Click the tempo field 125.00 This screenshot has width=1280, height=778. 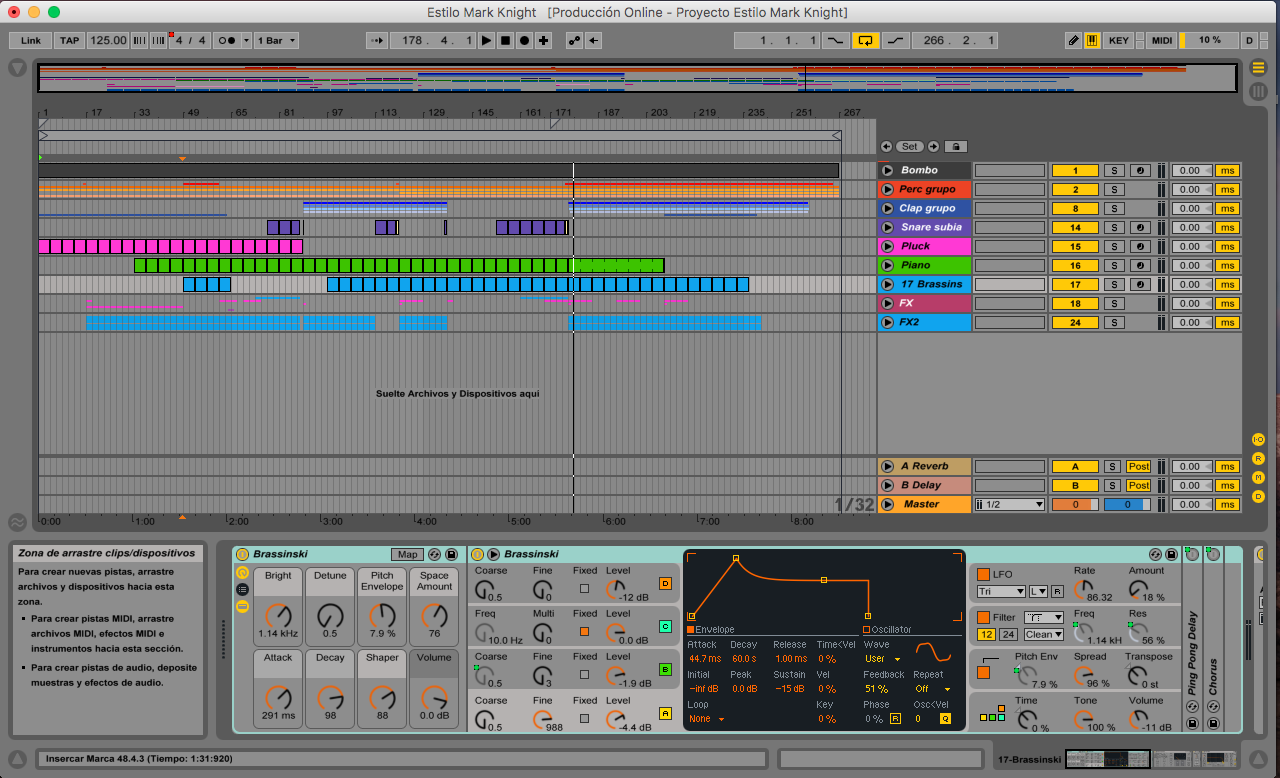108,40
